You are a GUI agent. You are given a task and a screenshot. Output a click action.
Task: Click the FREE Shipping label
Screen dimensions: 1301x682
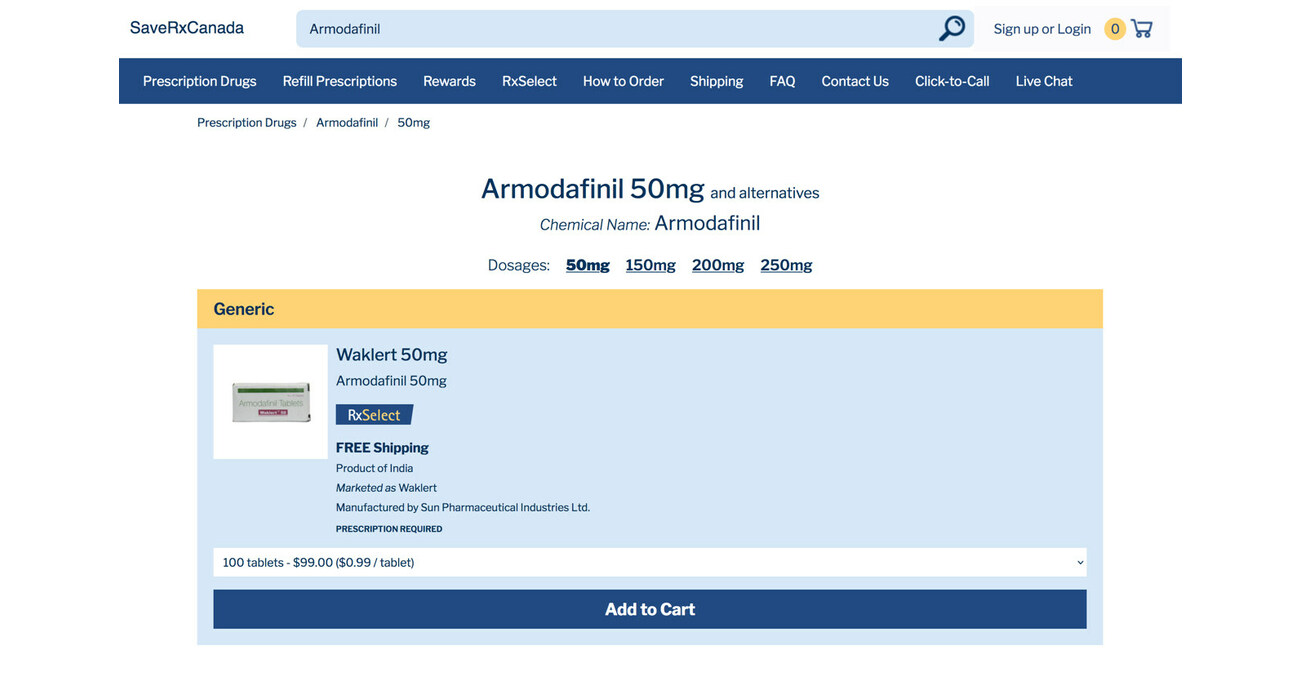pyautogui.click(x=382, y=447)
